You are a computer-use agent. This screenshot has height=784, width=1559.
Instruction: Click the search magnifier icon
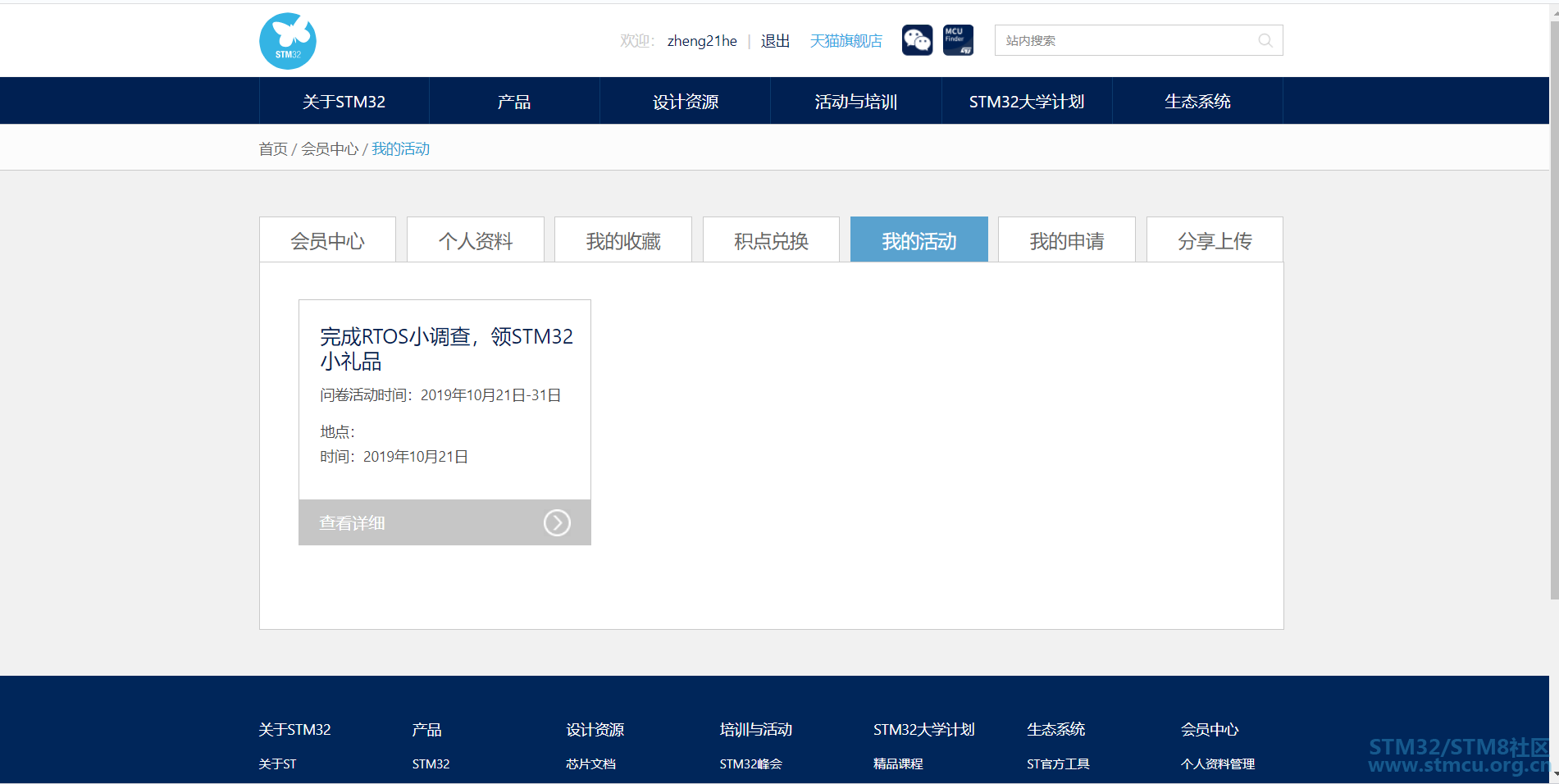[1265, 40]
